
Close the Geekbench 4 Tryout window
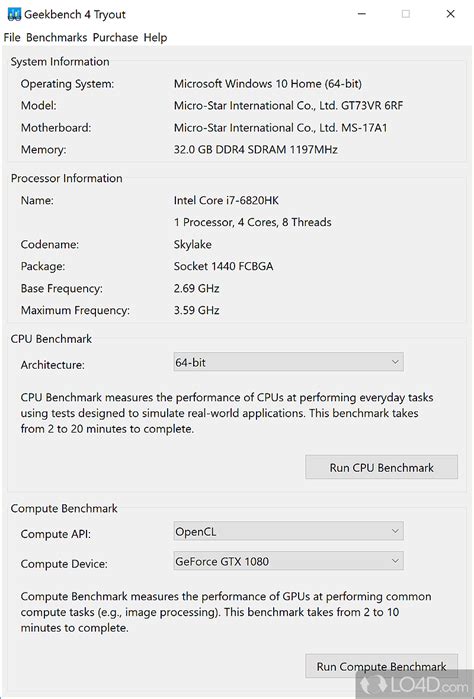(x=450, y=14)
